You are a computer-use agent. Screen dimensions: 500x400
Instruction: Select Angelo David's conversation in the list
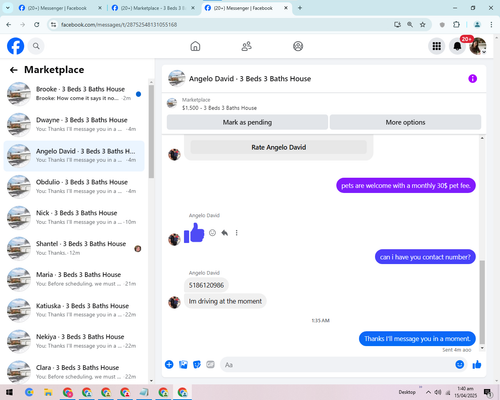(x=74, y=156)
